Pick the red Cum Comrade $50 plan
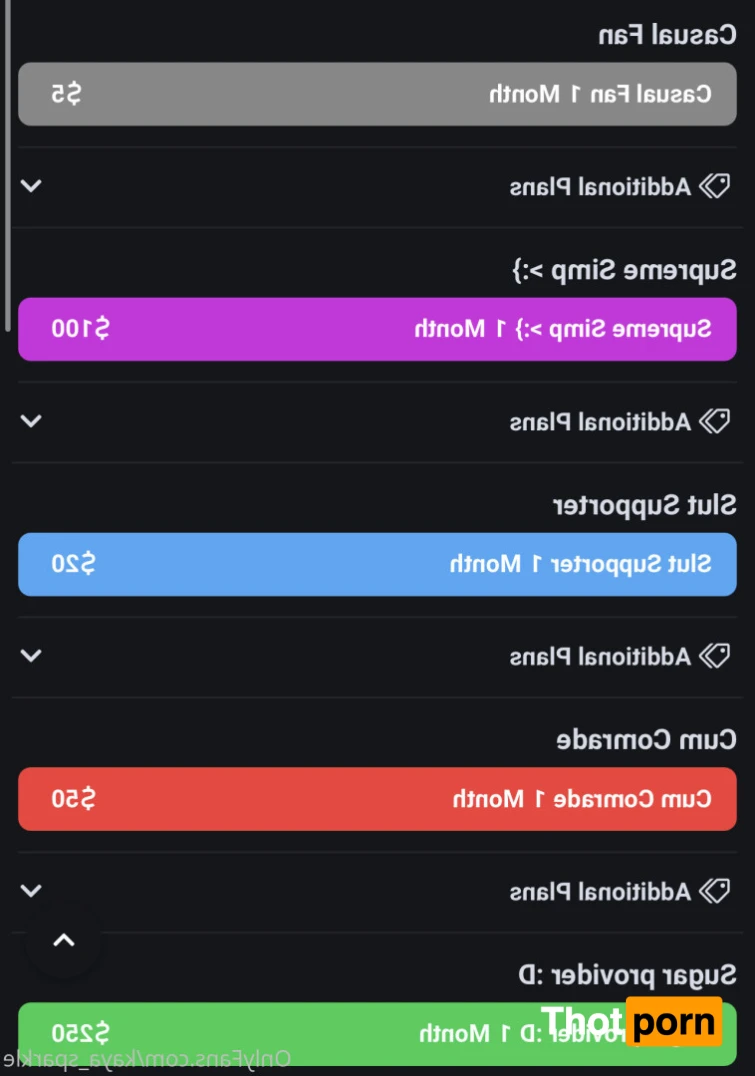The height and width of the screenshot is (1076, 755). point(377,799)
